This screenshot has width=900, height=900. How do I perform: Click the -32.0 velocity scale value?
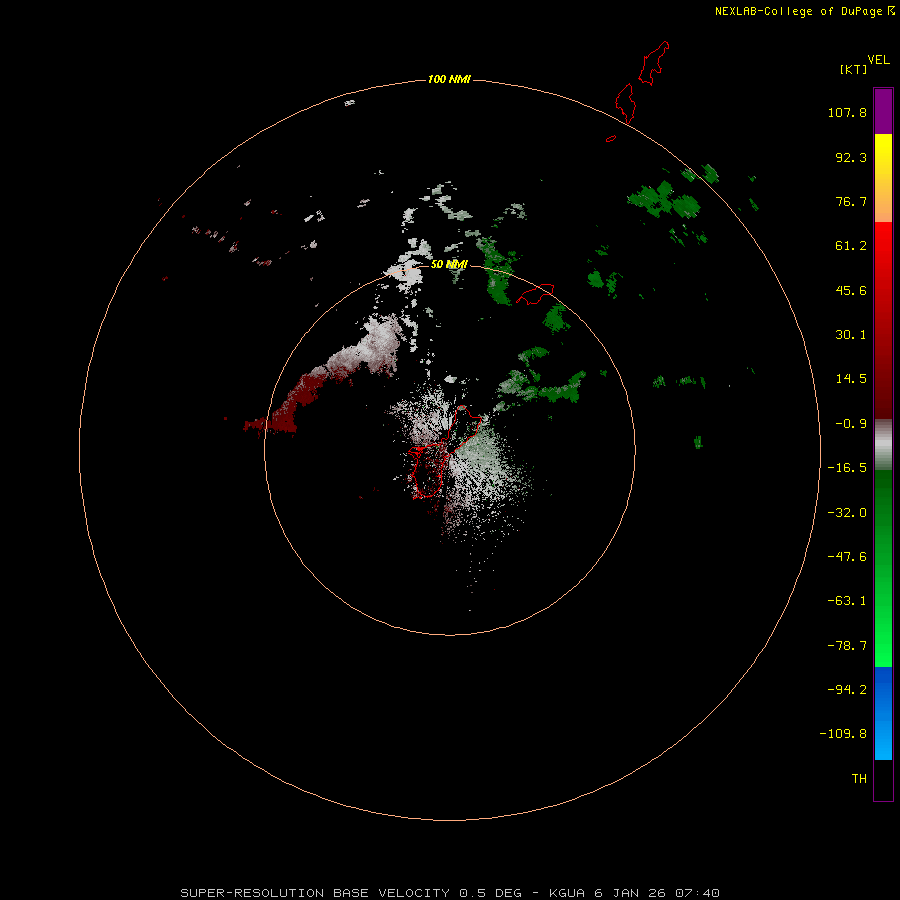click(x=847, y=513)
